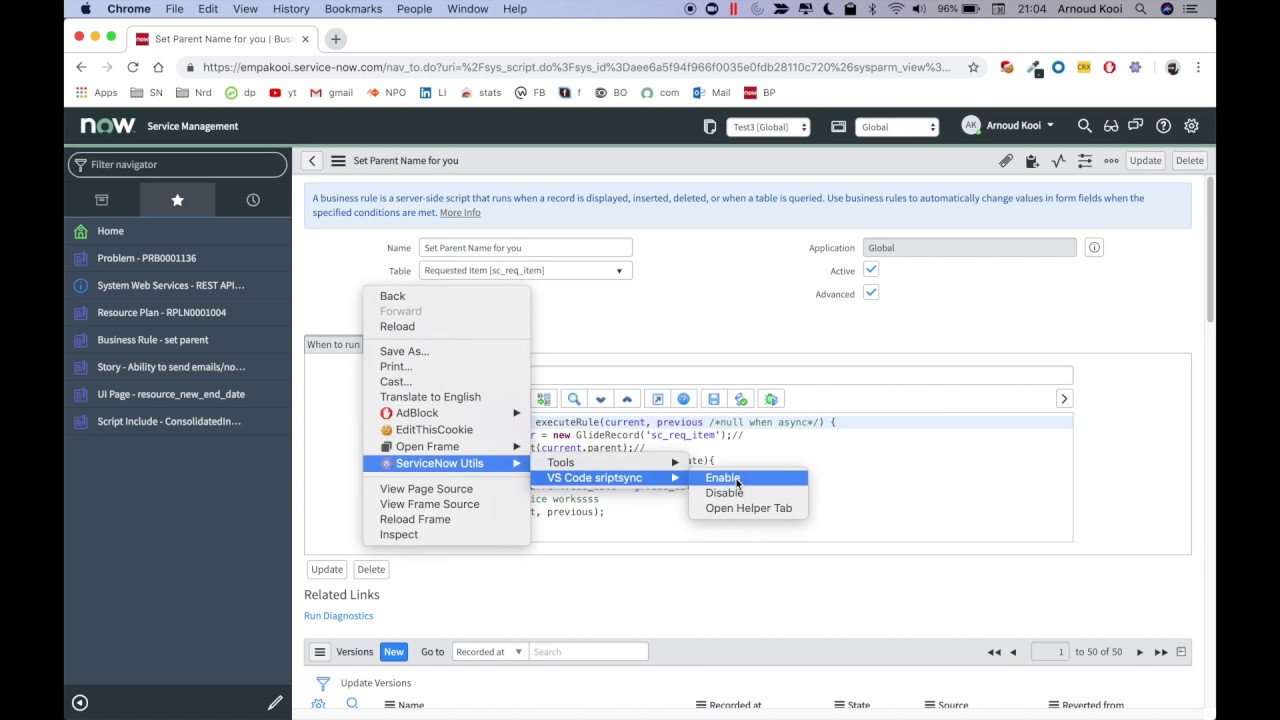Bookmark this page with the star icon
The image size is (1280, 720).
tap(973, 67)
